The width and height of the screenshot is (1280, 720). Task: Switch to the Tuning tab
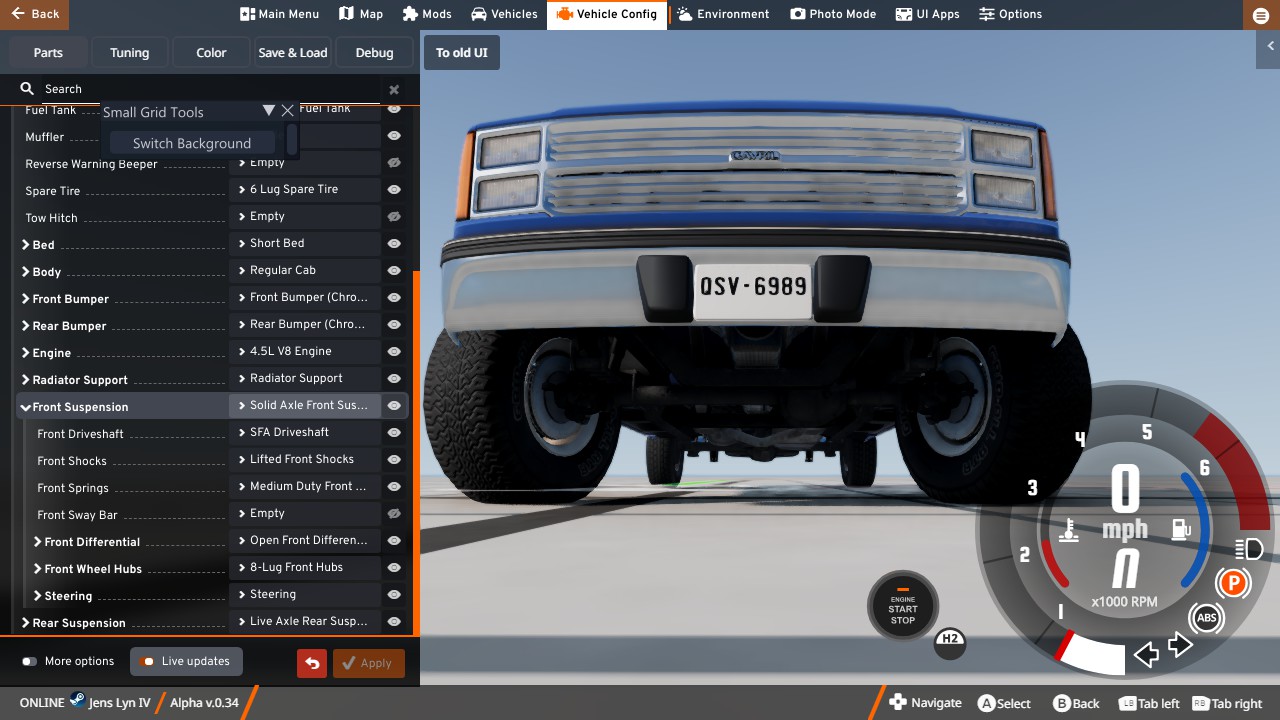click(x=129, y=53)
